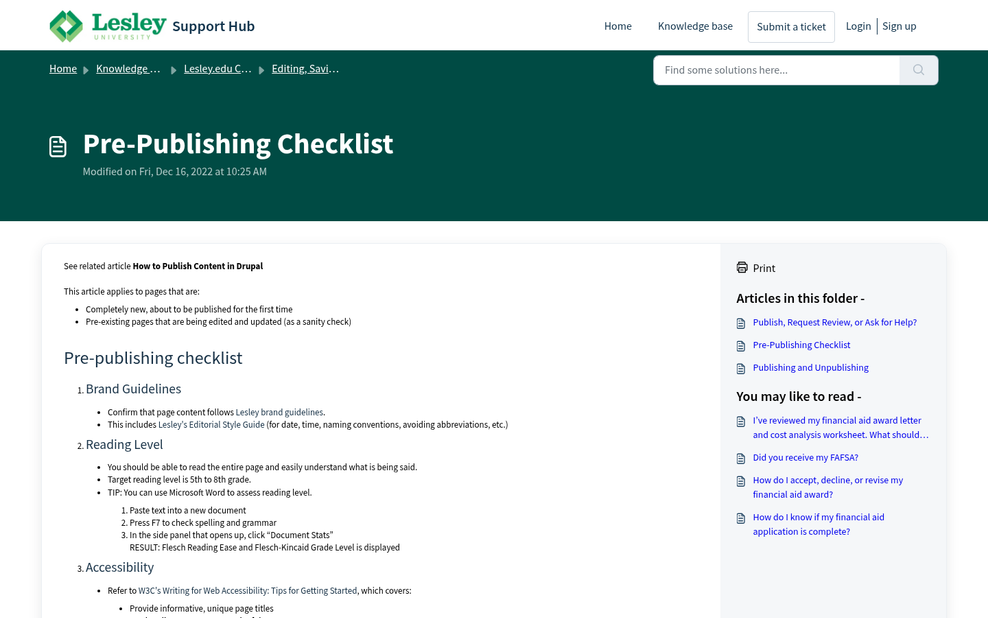Click document icon next to Did you receive FAFSA
This screenshot has width=988, height=618.
tap(741, 459)
